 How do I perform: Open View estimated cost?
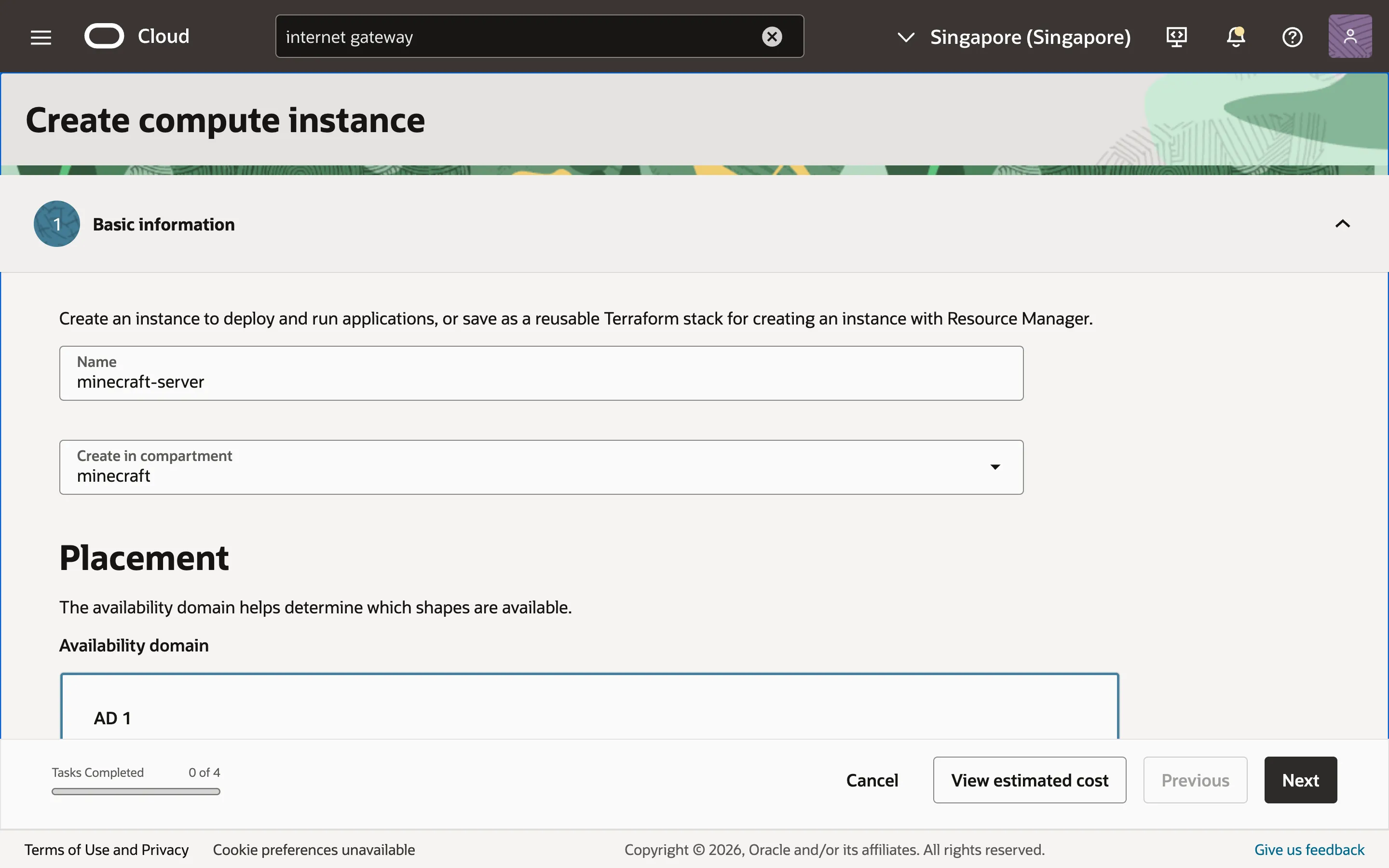click(x=1029, y=780)
